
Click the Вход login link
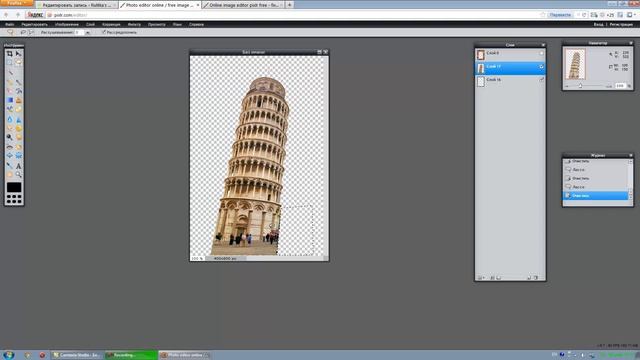click(x=598, y=24)
